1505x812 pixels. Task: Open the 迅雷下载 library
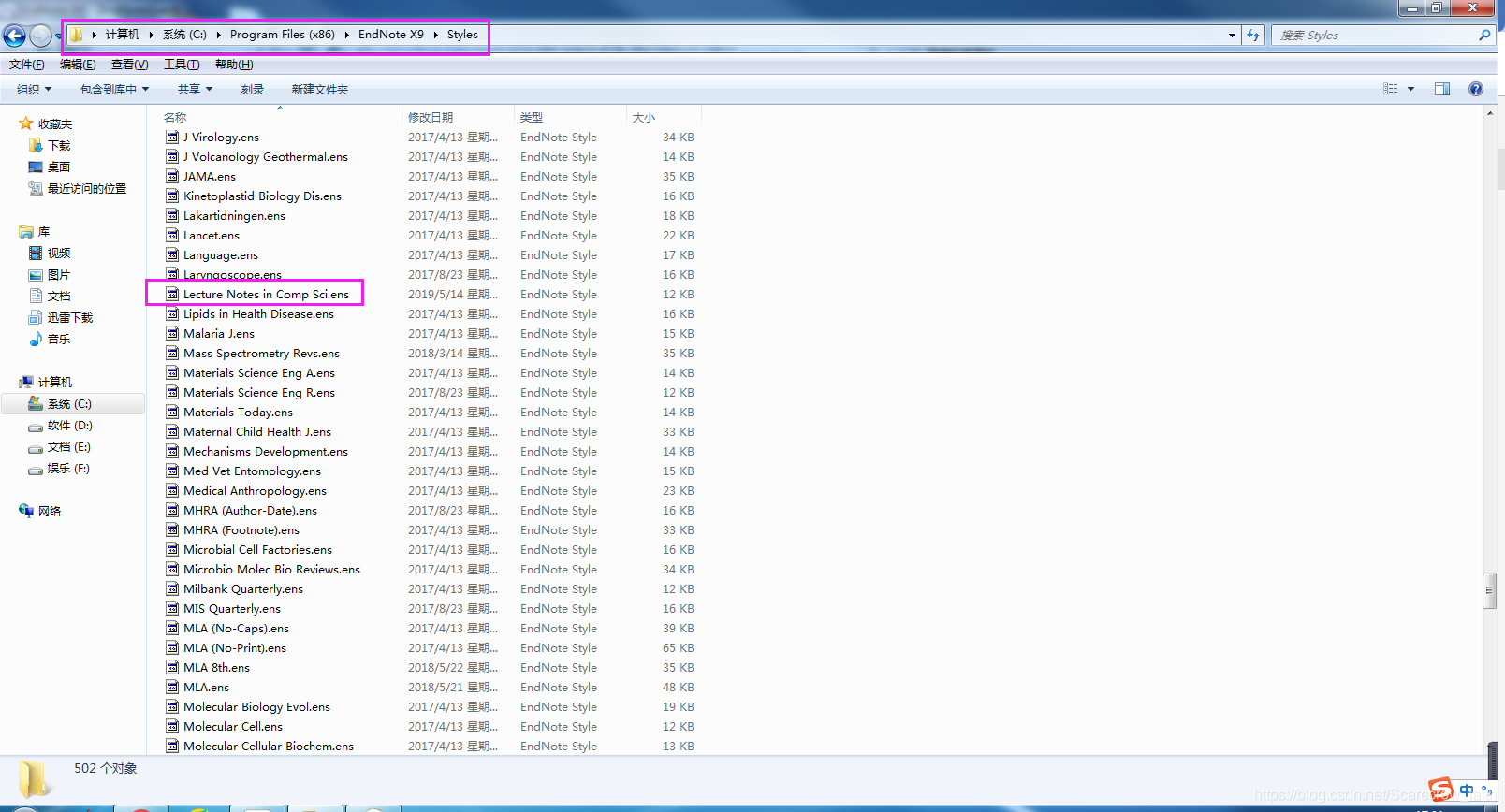pyautogui.click(x=70, y=317)
